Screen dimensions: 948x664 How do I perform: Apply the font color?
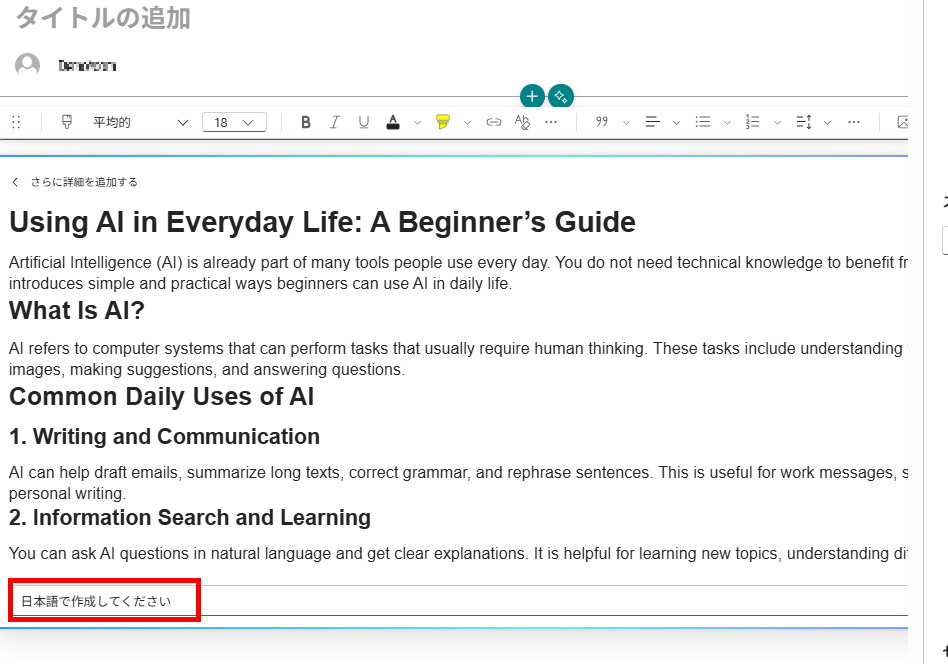click(x=393, y=122)
